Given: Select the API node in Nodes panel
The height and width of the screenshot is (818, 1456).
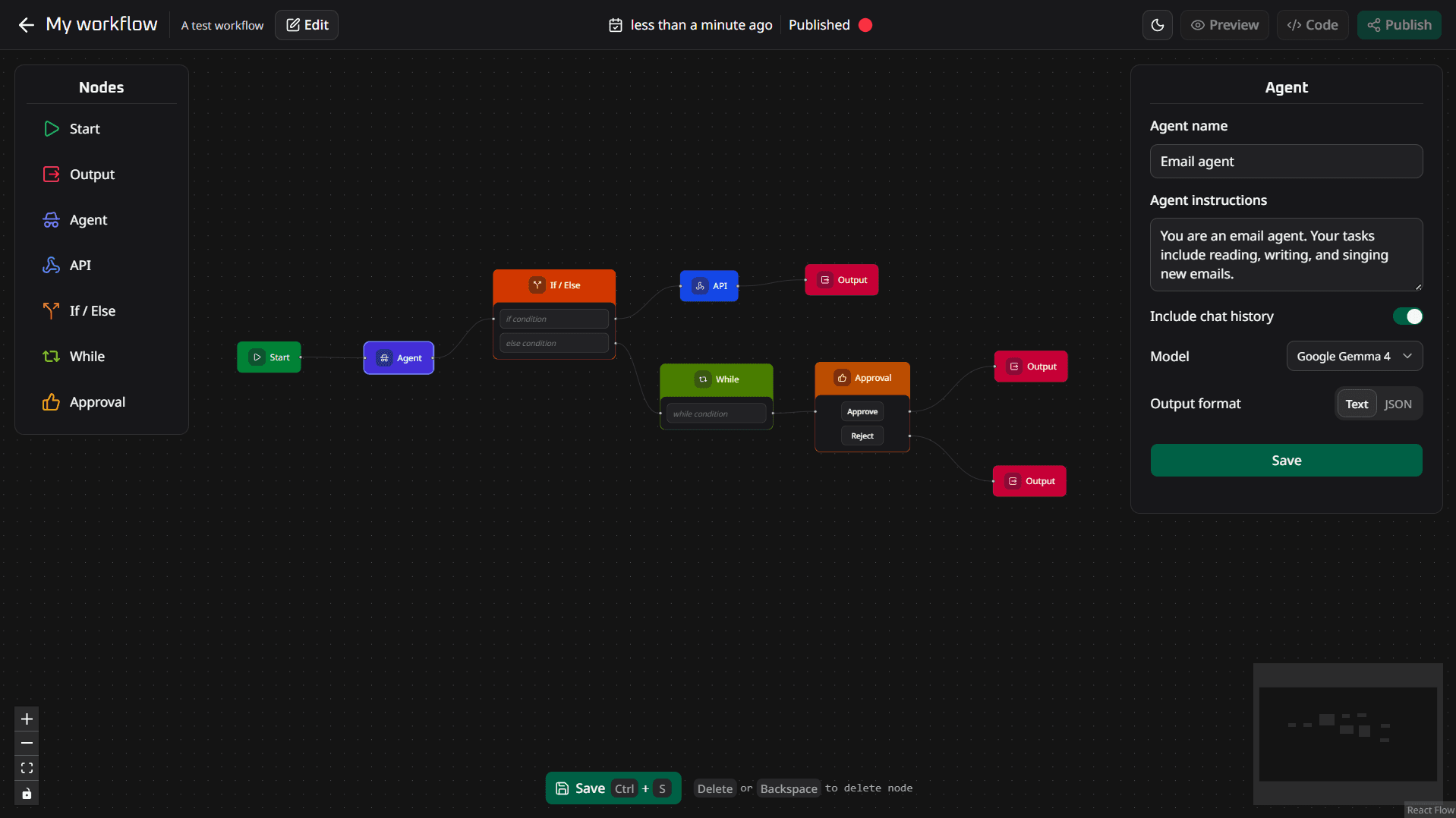Looking at the screenshot, I should pos(102,266).
